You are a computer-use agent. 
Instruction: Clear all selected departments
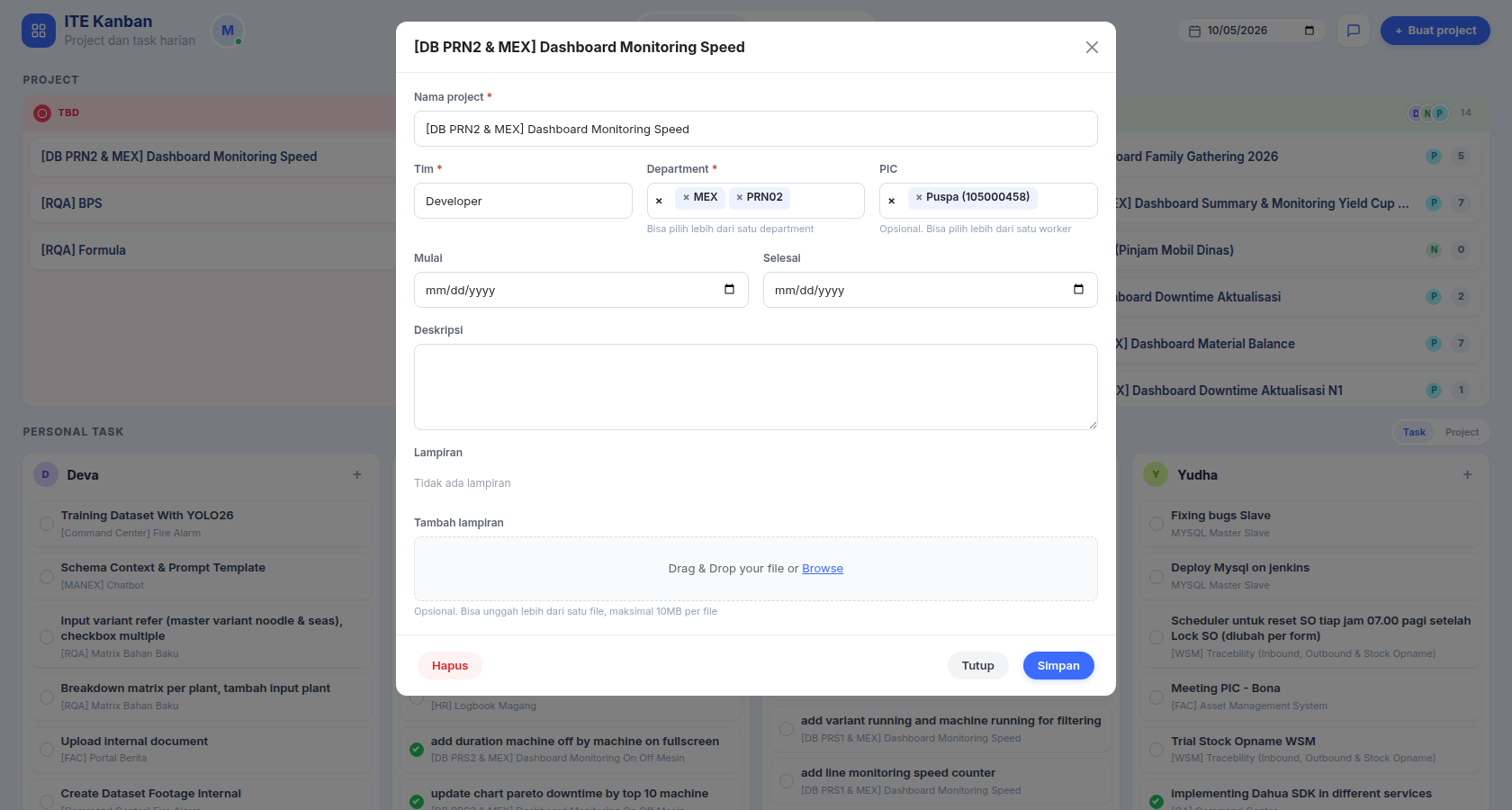[x=659, y=201]
